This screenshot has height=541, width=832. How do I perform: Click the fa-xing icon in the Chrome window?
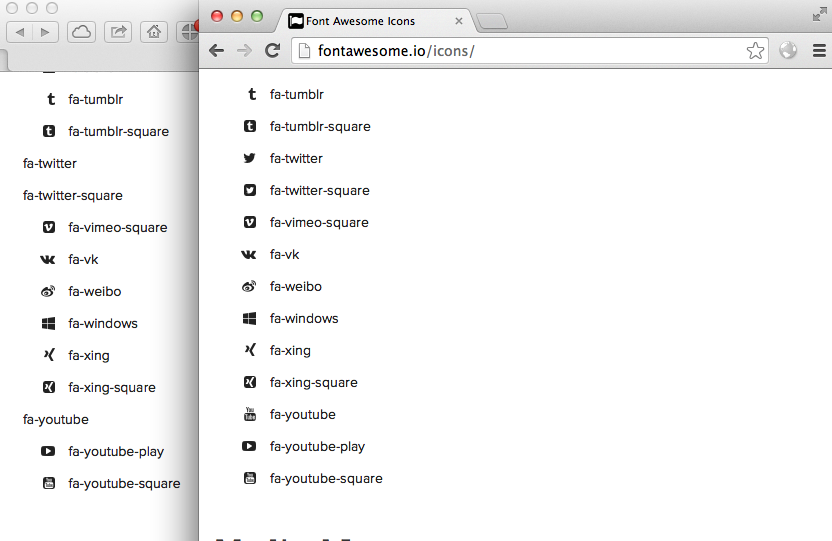click(x=250, y=350)
